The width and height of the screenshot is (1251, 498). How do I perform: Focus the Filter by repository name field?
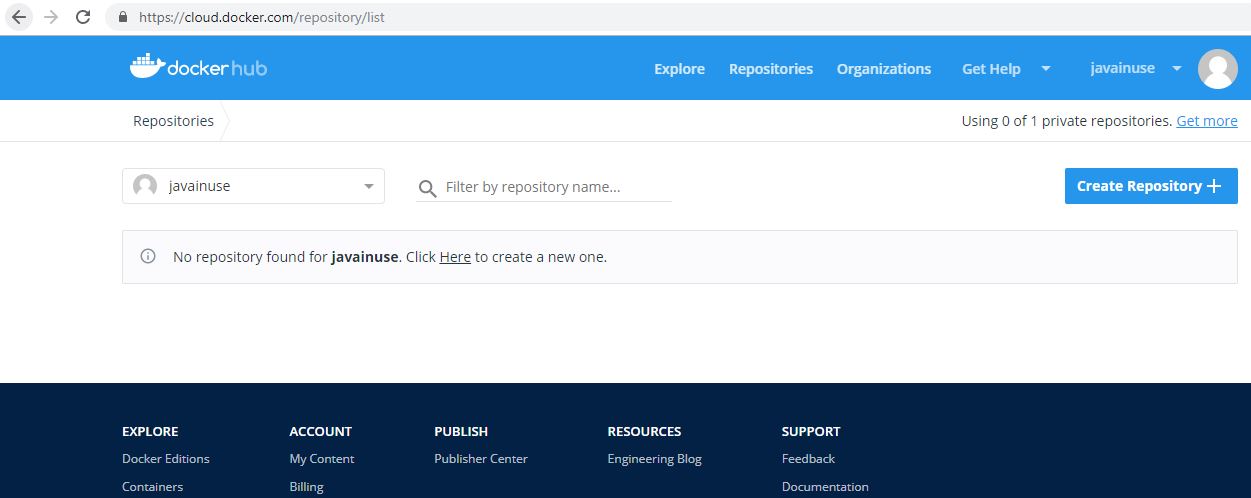point(544,187)
